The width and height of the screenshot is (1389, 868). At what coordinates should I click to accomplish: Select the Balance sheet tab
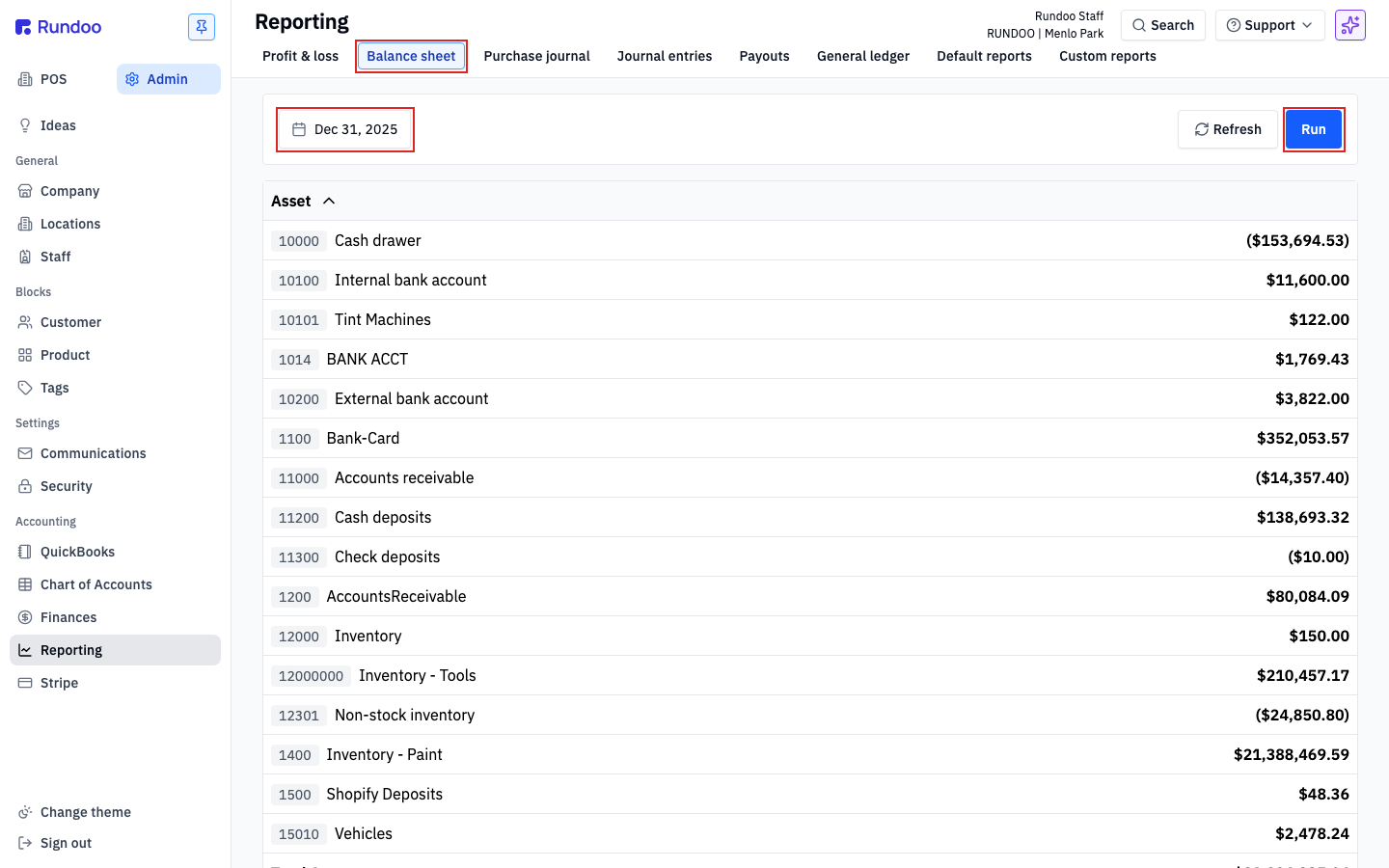tap(411, 56)
